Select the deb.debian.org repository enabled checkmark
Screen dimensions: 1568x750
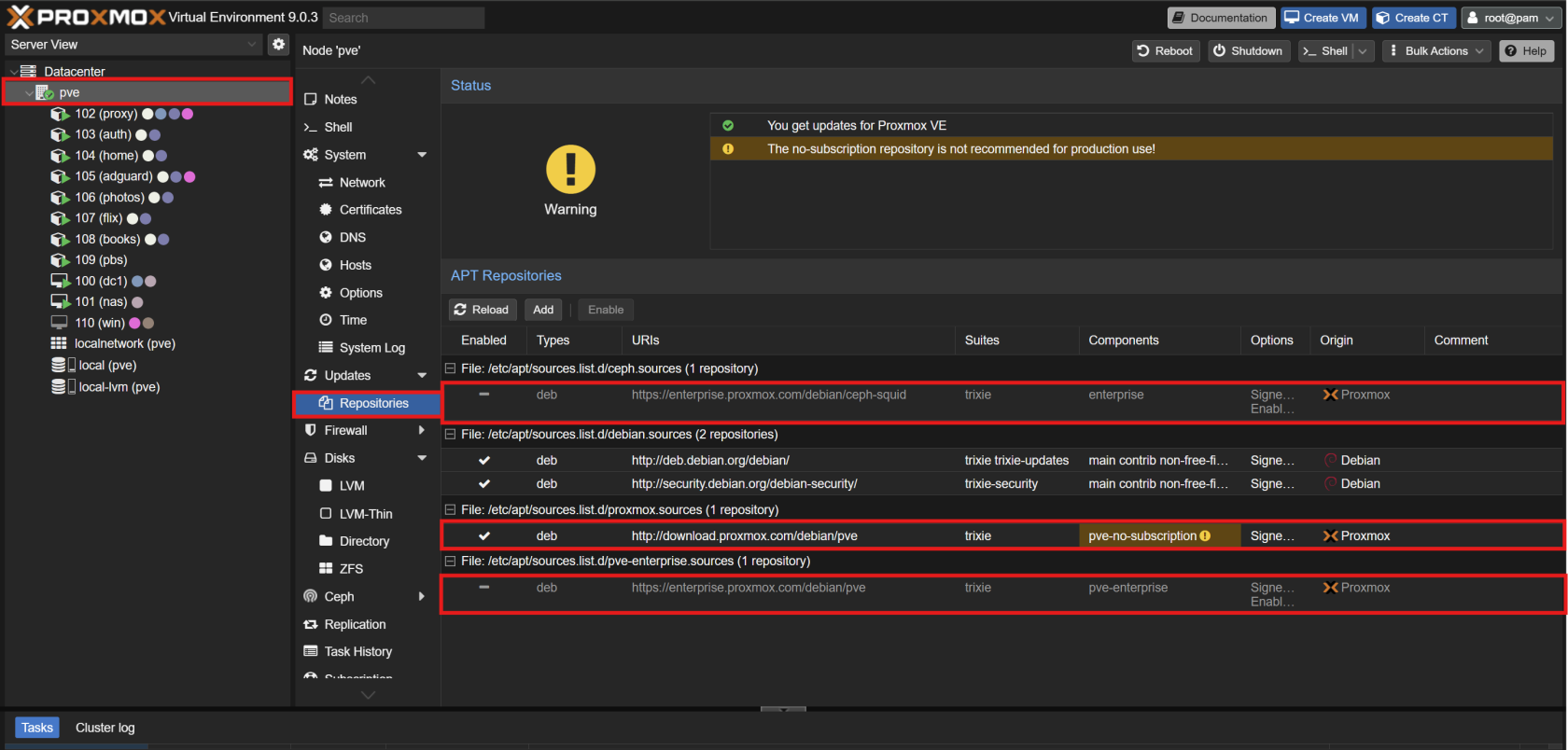point(484,461)
